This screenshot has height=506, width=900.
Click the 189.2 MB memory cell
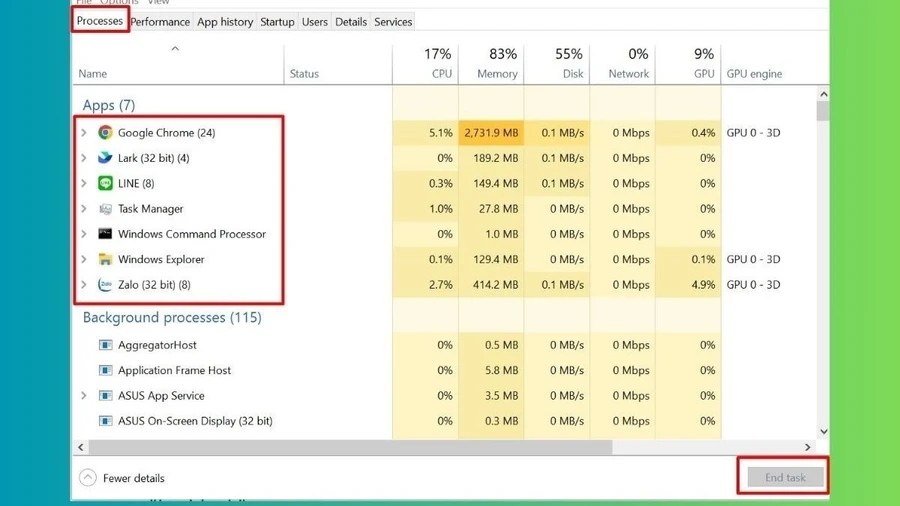tap(491, 158)
